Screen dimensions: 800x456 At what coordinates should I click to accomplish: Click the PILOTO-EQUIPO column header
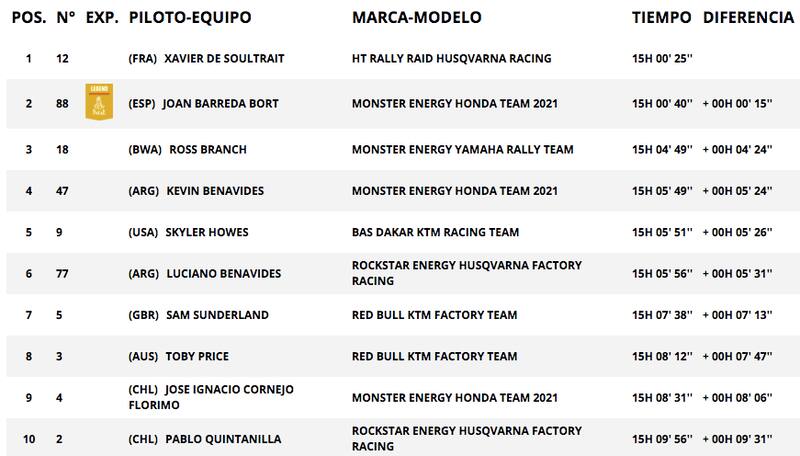[x=190, y=19]
